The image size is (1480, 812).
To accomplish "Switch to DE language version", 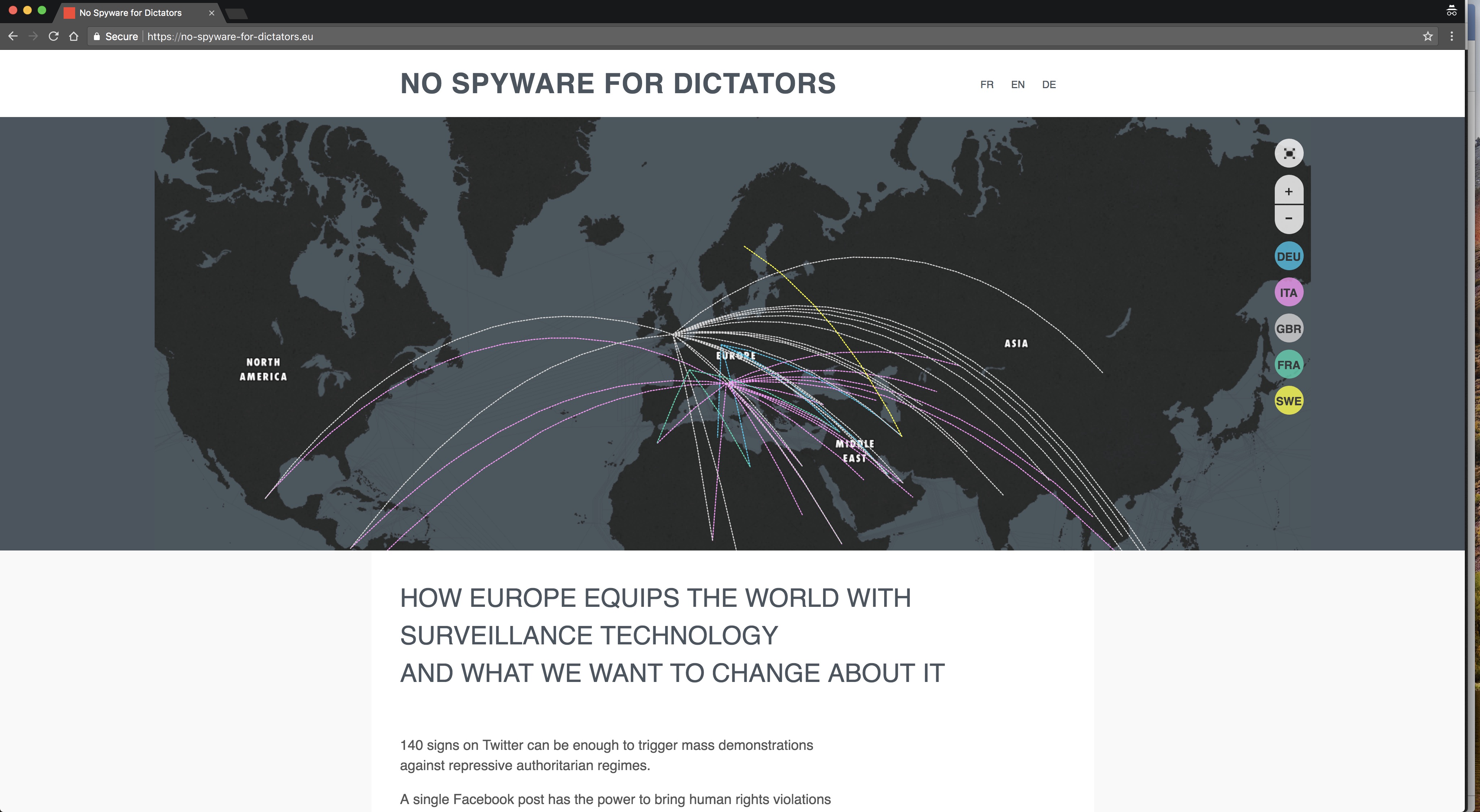I will click(x=1049, y=84).
